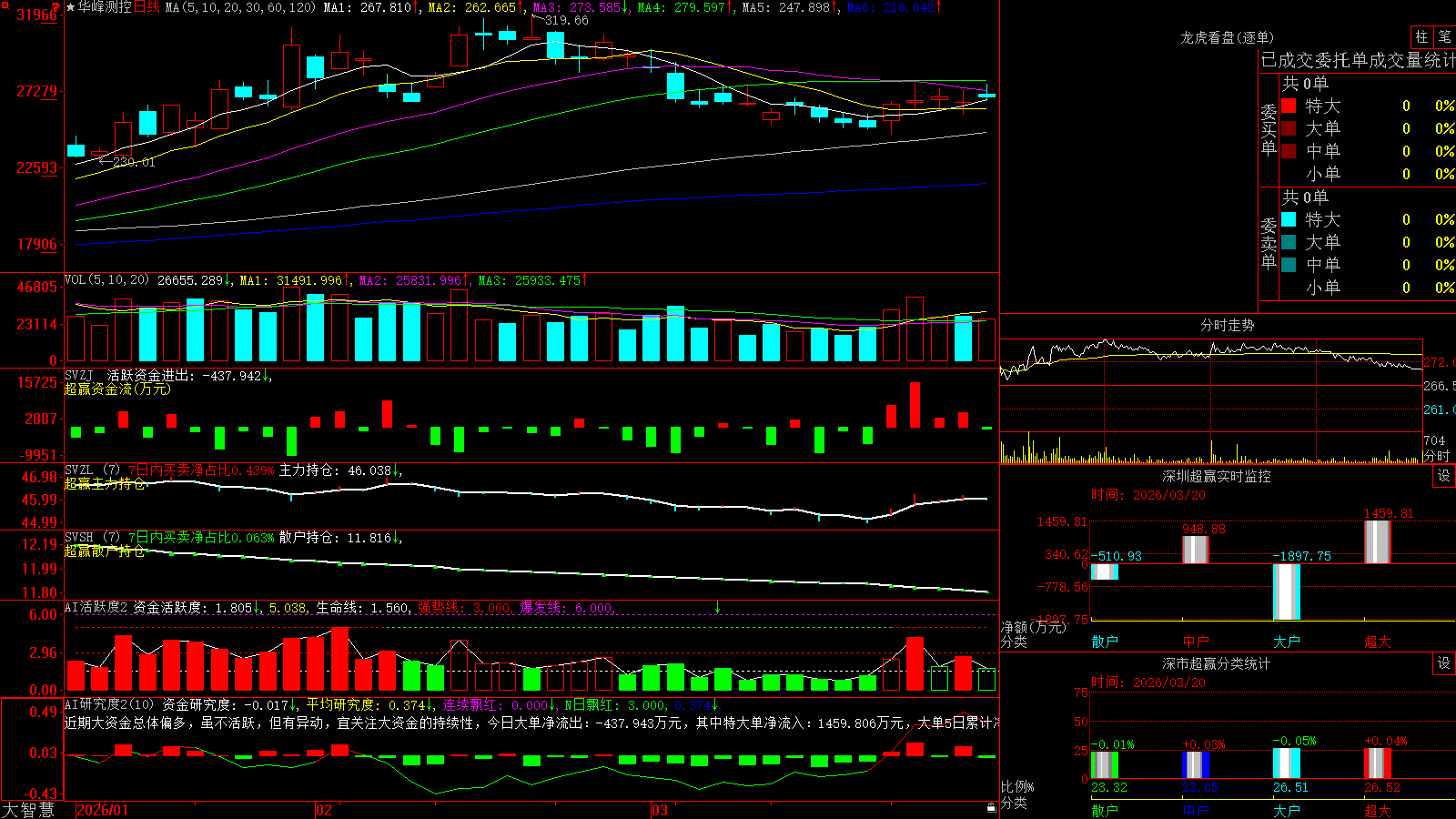Click the teal 大单 sell-order swatch
Screen dimensions: 1456x819
1289,242
